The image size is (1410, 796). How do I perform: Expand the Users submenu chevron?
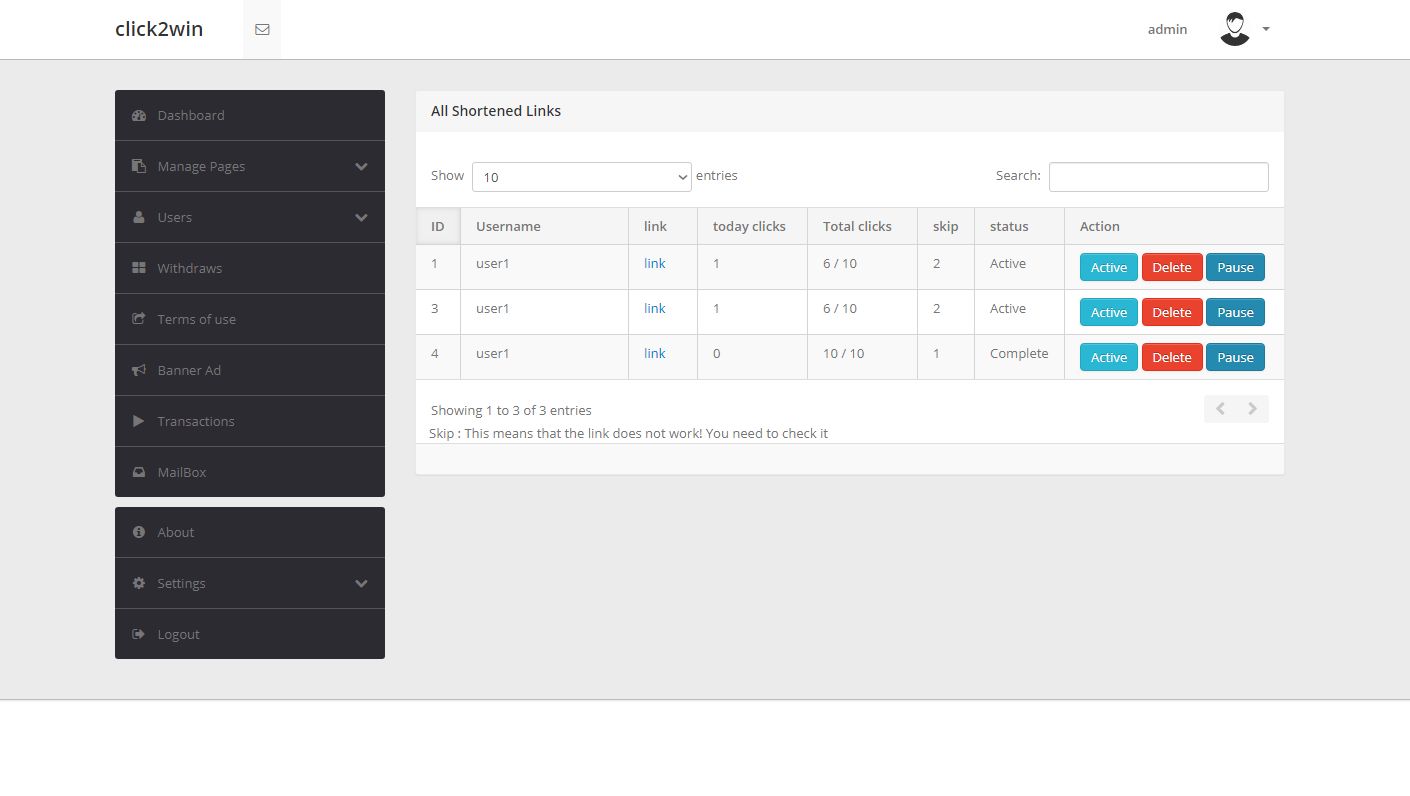click(361, 217)
